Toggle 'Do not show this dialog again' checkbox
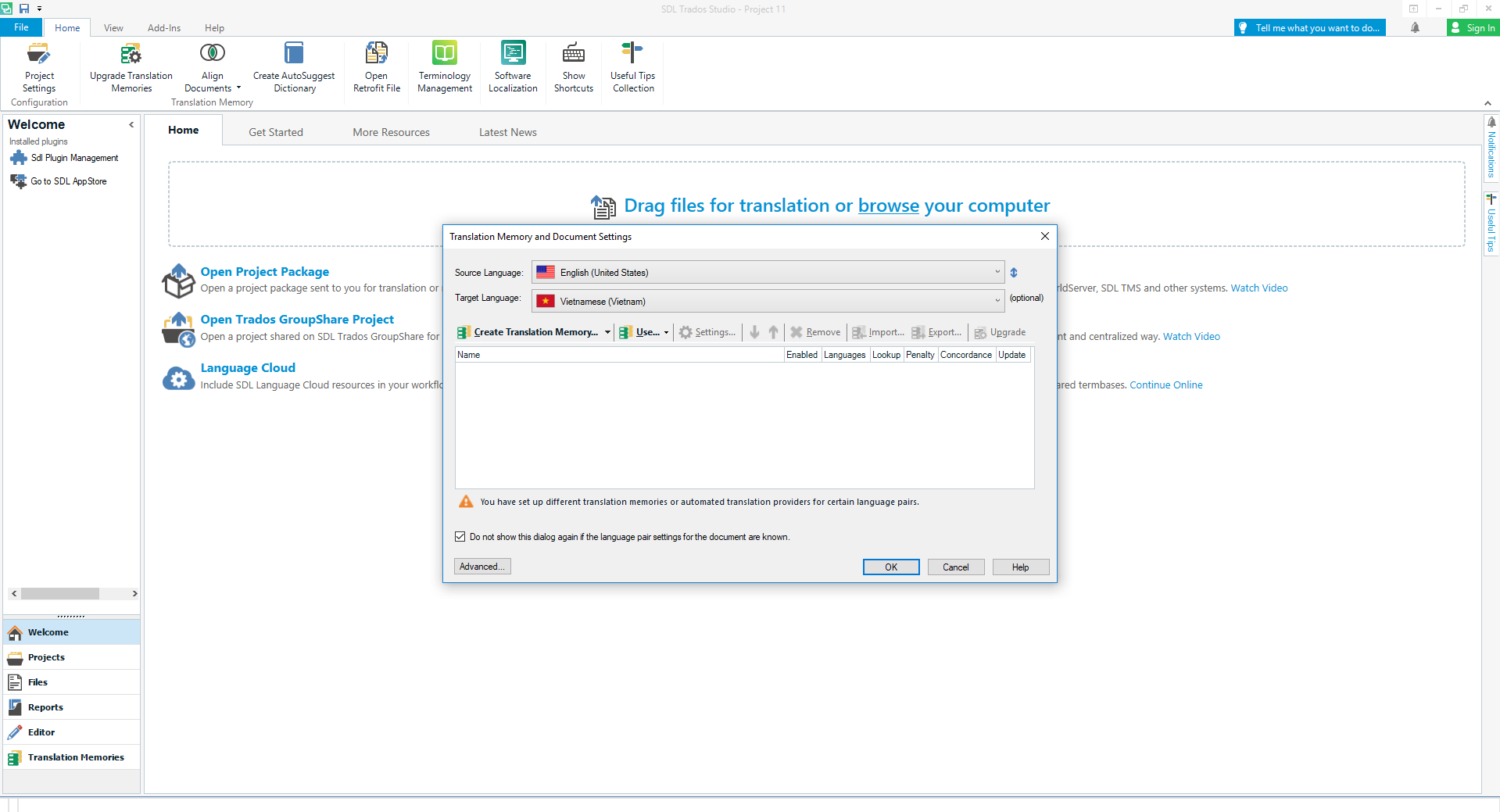This screenshot has width=1500, height=812. 460,537
